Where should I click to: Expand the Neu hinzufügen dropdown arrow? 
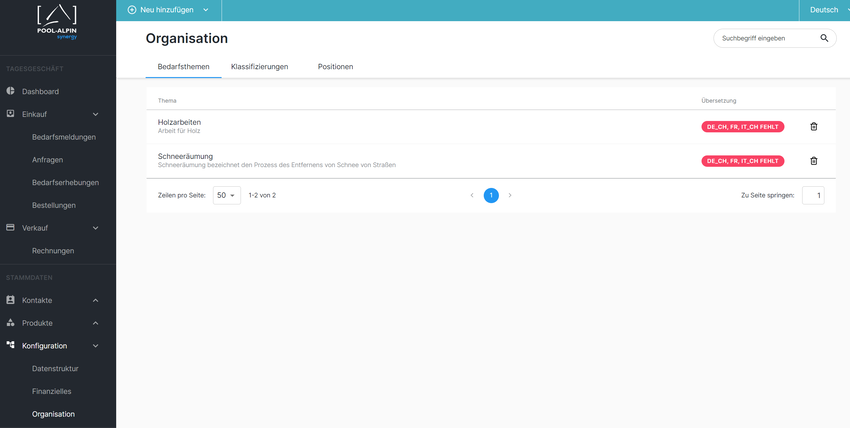[x=206, y=10]
